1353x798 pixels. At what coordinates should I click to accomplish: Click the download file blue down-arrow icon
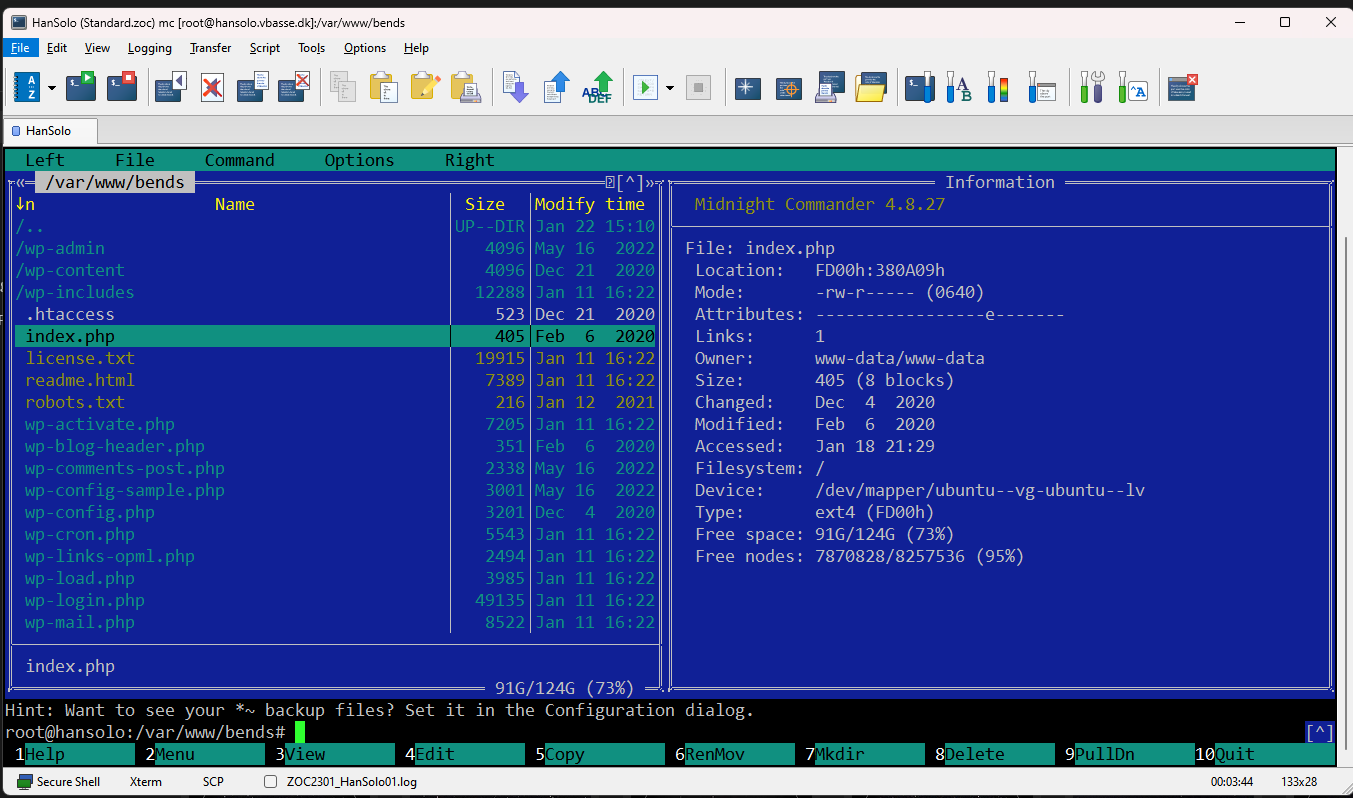[515, 87]
